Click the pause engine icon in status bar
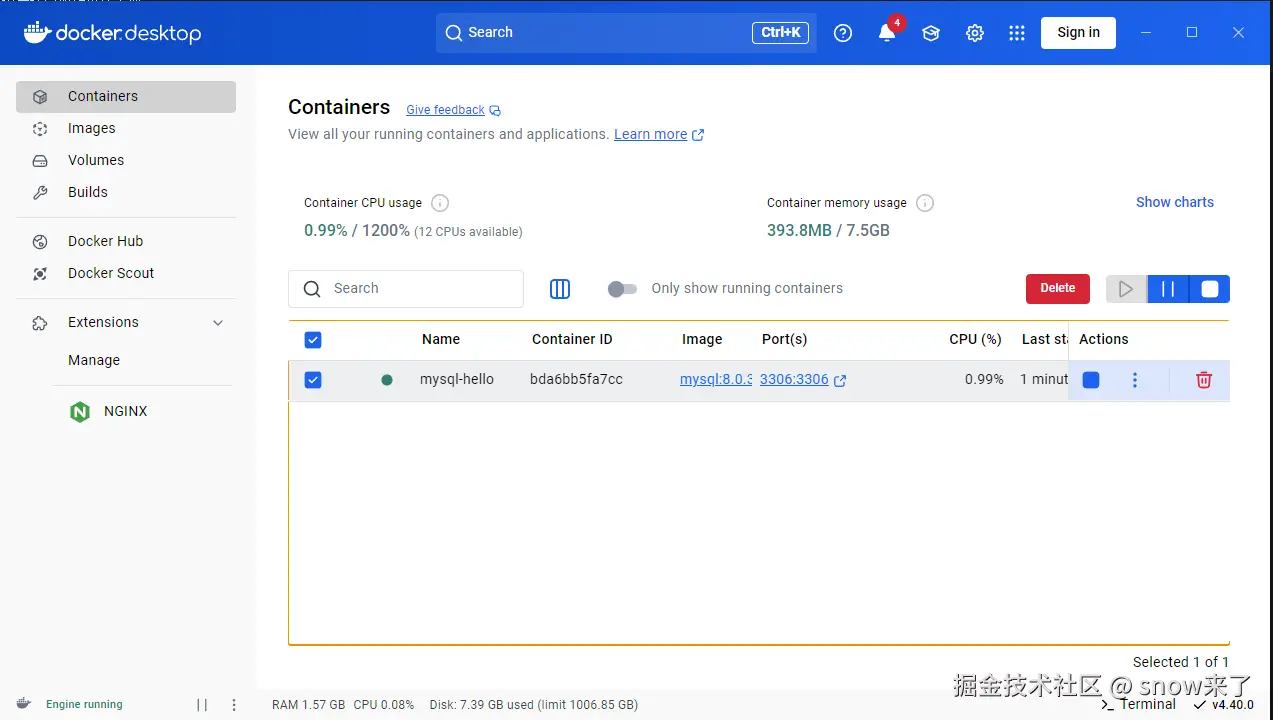The width and height of the screenshot is (1273, 720). [x=202, y=705]
